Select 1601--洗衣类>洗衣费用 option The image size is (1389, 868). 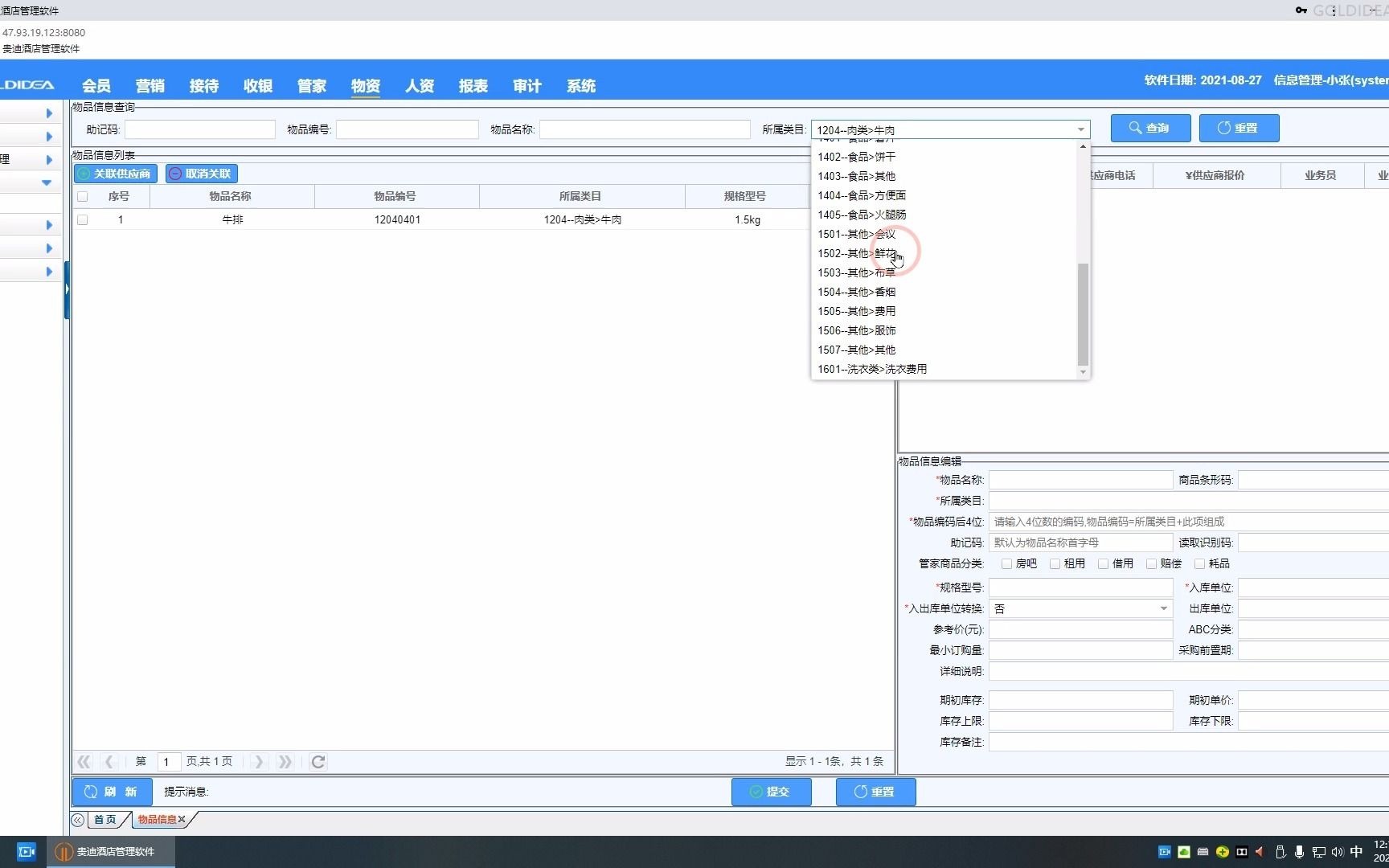point(944,369)
